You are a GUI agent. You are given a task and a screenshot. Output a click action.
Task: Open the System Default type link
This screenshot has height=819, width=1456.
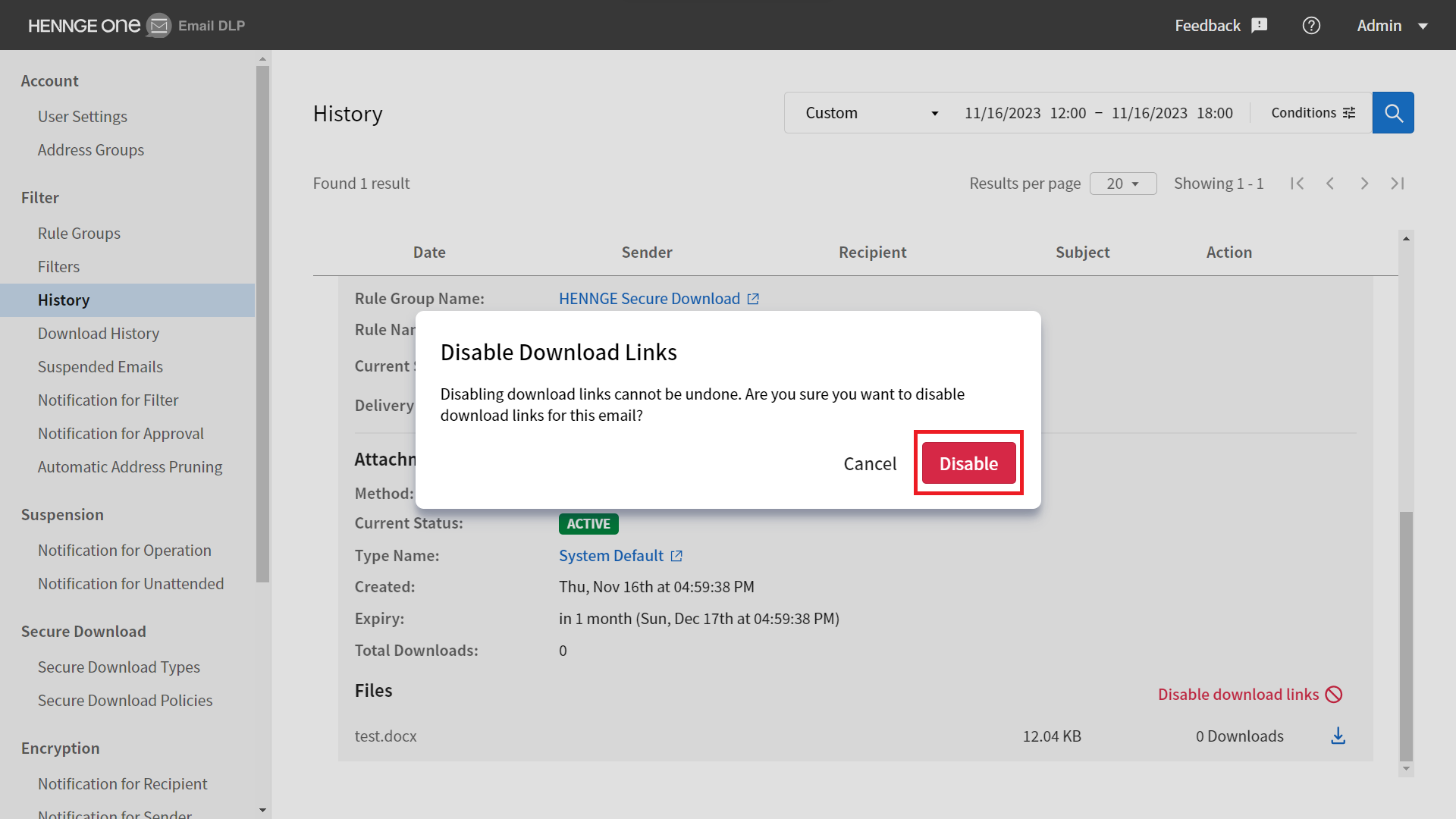click(x=611, y=556)
